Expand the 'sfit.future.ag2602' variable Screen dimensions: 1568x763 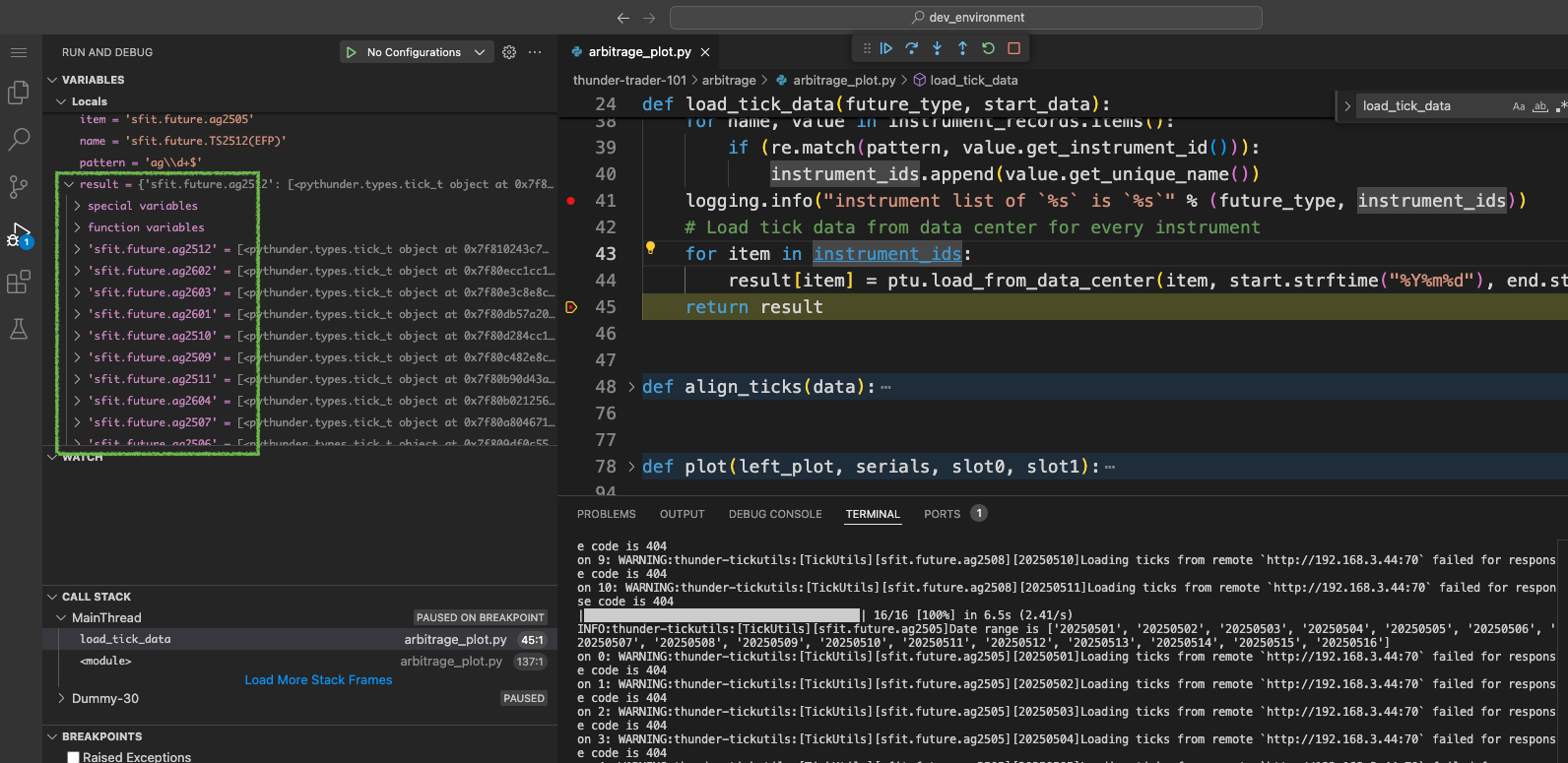[77, 271]
